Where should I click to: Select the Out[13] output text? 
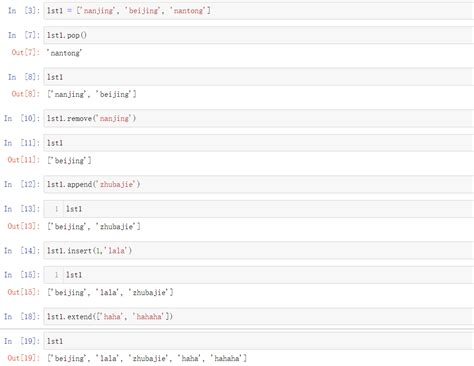pyautogui.click(x=94, y=227)
